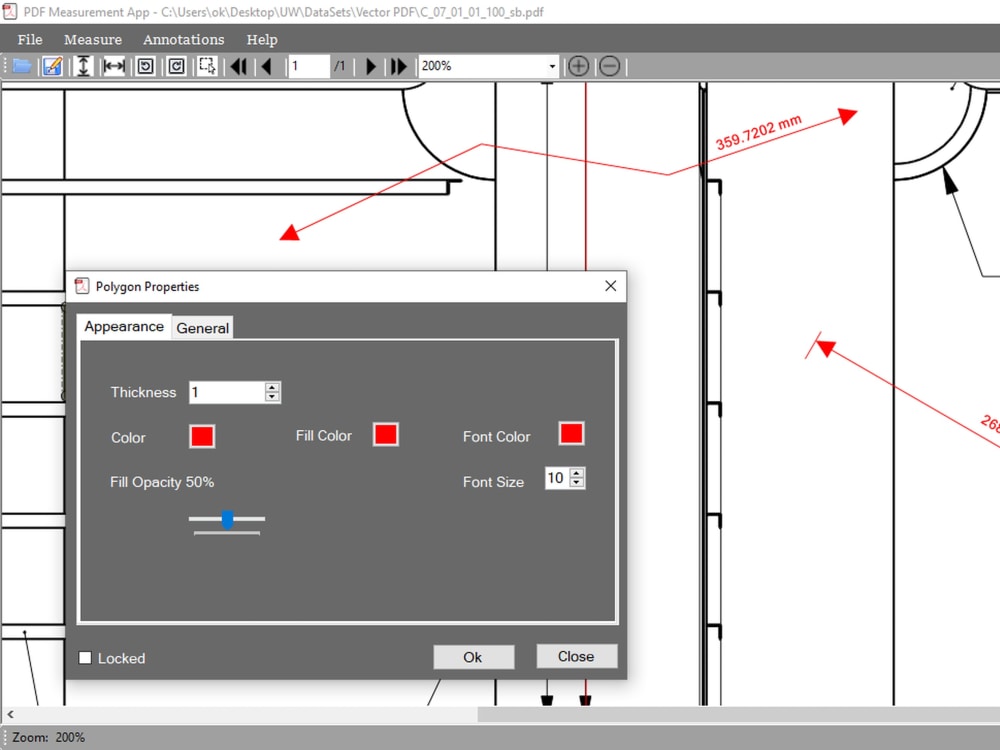The image size is (1000, 750).
Task: Open the Annotations menu
Action: pyautogui.click(x=184, y=40)
